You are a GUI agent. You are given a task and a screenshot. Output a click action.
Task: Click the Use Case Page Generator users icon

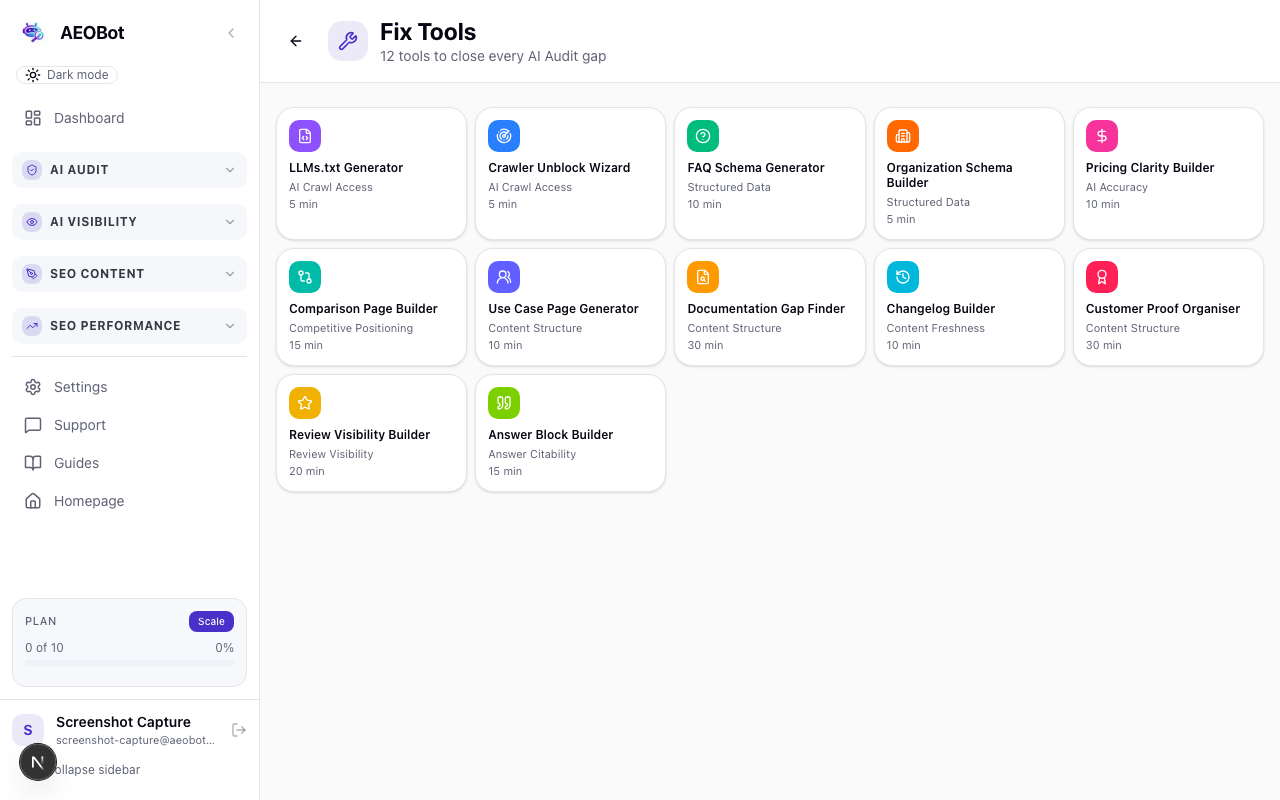pos(504,277)
